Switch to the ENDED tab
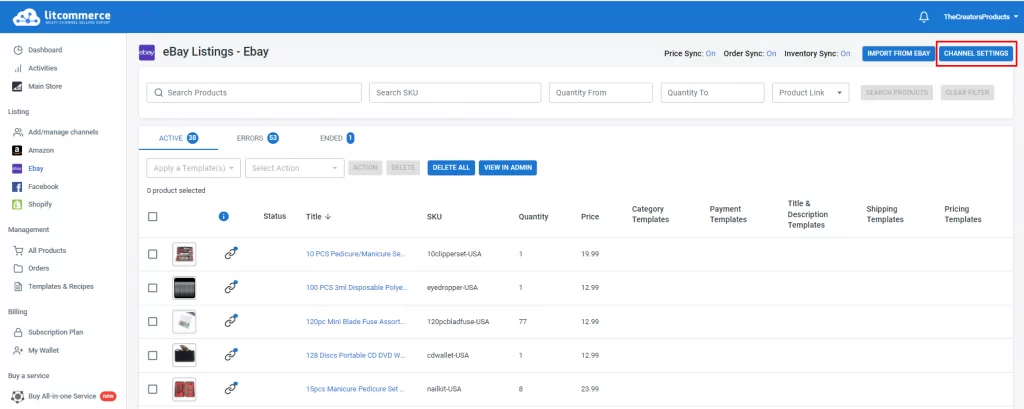 point(337,139)
